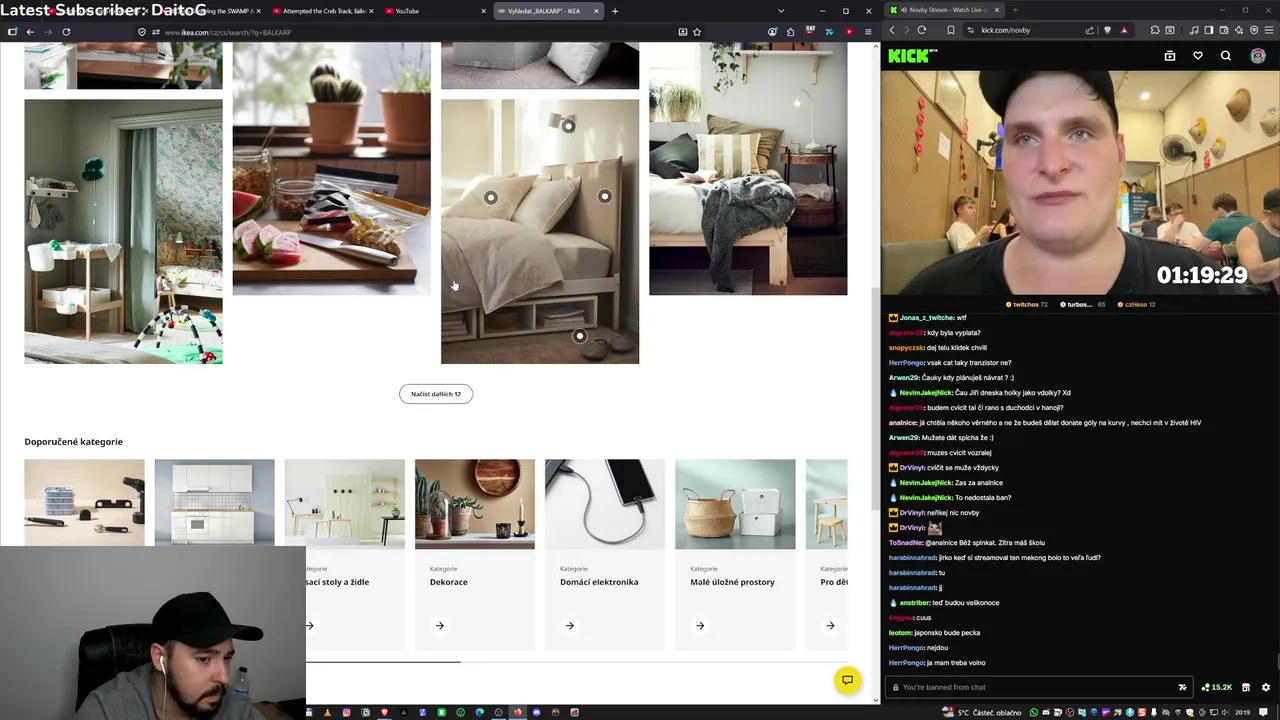The height and width of the screenshot is (720, 1280).
Task: Click the taskbar weather 5°C Částeč. oblačno
Action: click(981, 713)
